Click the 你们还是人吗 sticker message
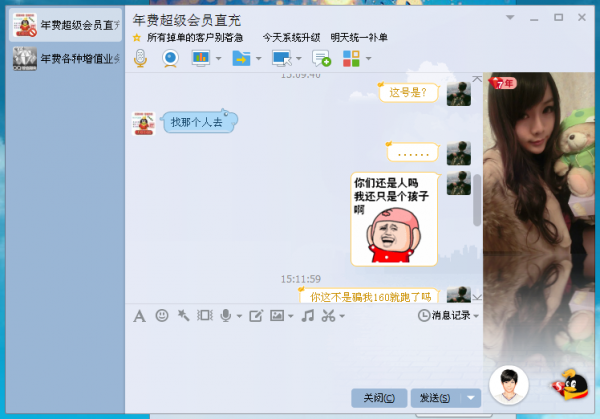Image resolution: width=600 pixels, height=419 pixels. (394, 219)
